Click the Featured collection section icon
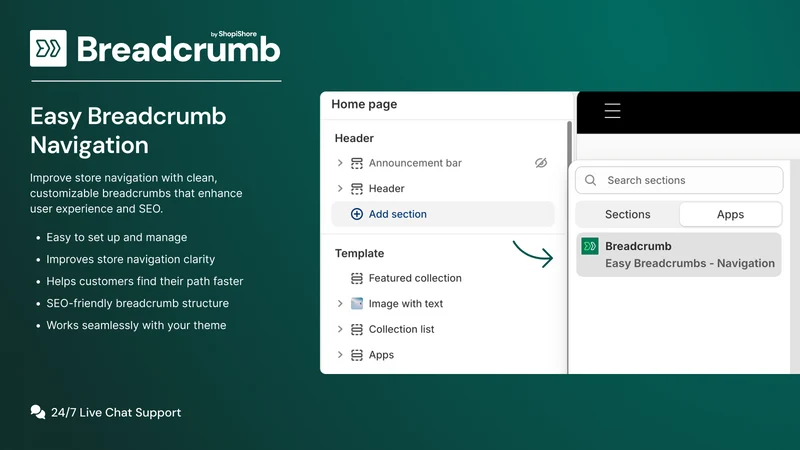 pyautogui.click(x=357, y=278)
